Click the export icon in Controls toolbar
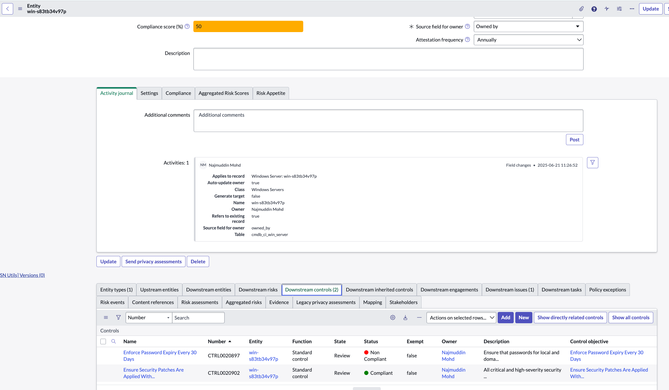The width and height of the screenshot is (669, 390). tap(405, 317)
